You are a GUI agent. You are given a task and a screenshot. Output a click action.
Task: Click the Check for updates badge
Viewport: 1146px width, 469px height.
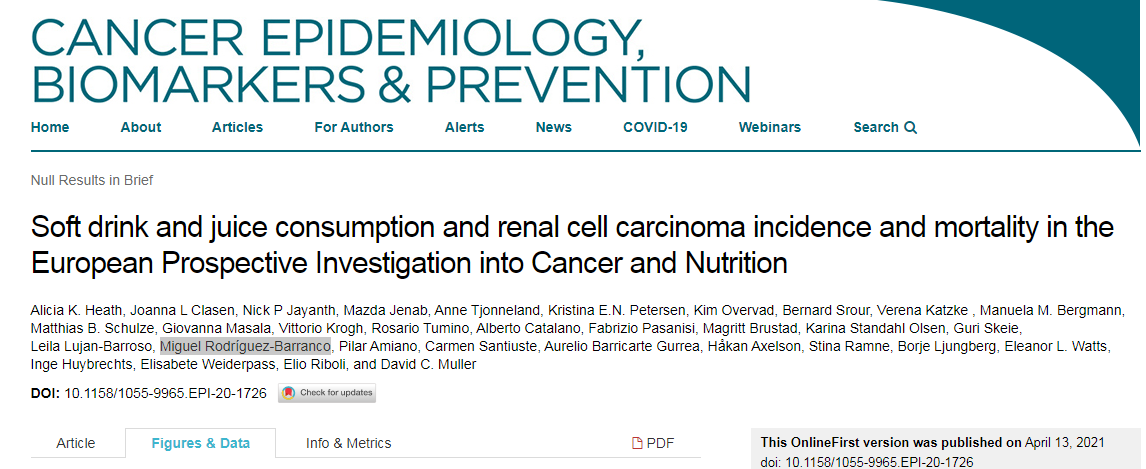click(x=327, y=393)
